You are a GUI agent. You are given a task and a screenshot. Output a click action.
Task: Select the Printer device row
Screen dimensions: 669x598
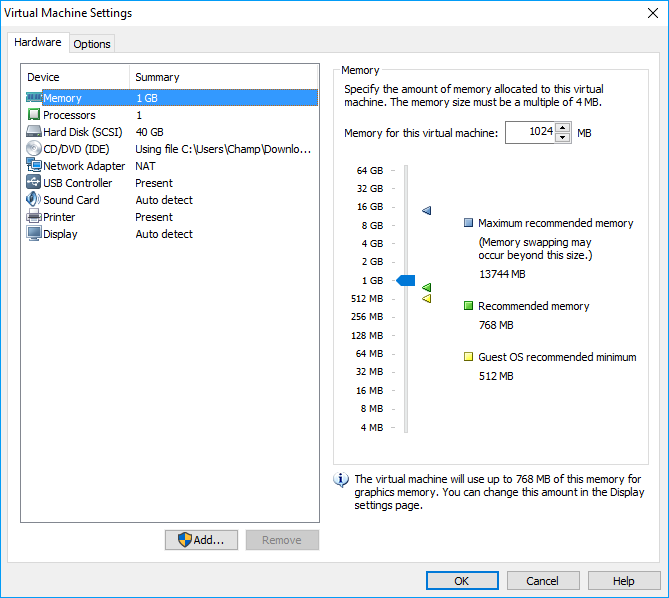click(x=172, y=217)
